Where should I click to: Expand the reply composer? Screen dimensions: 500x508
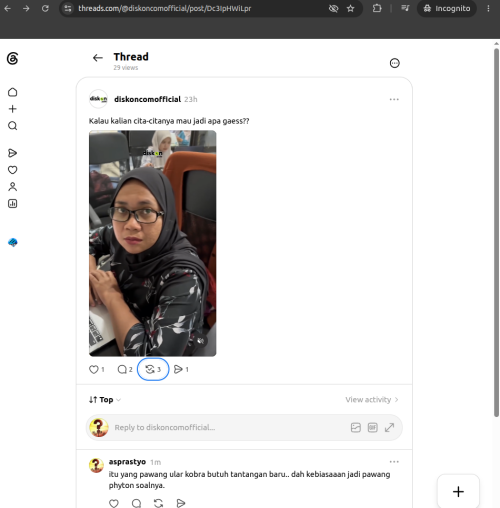[x=389, y=427]
